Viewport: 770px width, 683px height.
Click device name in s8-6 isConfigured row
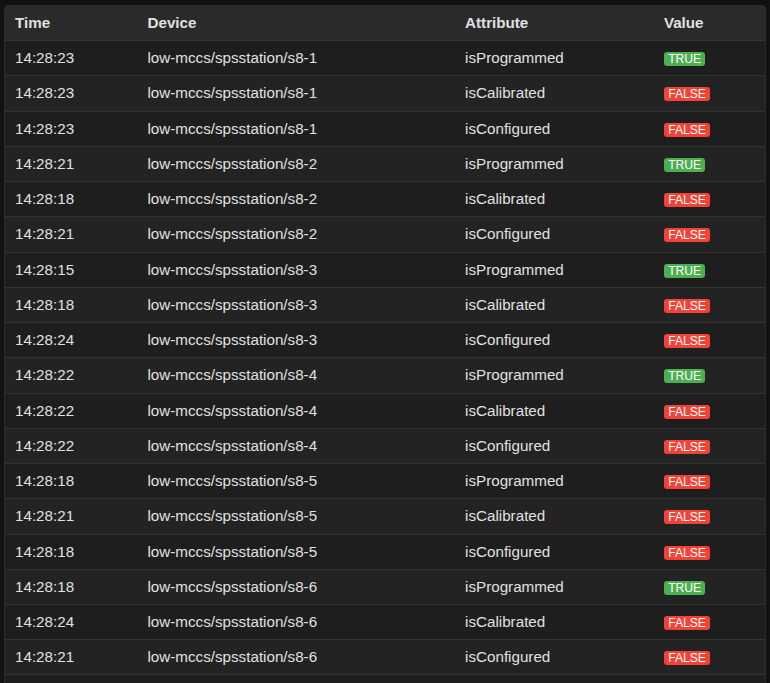pyautogui.click(x=232, y=657)
